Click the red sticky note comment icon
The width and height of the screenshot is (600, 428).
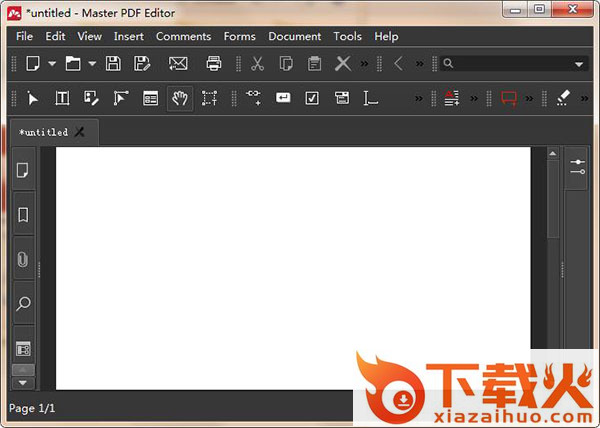click(x=509, y=99)
